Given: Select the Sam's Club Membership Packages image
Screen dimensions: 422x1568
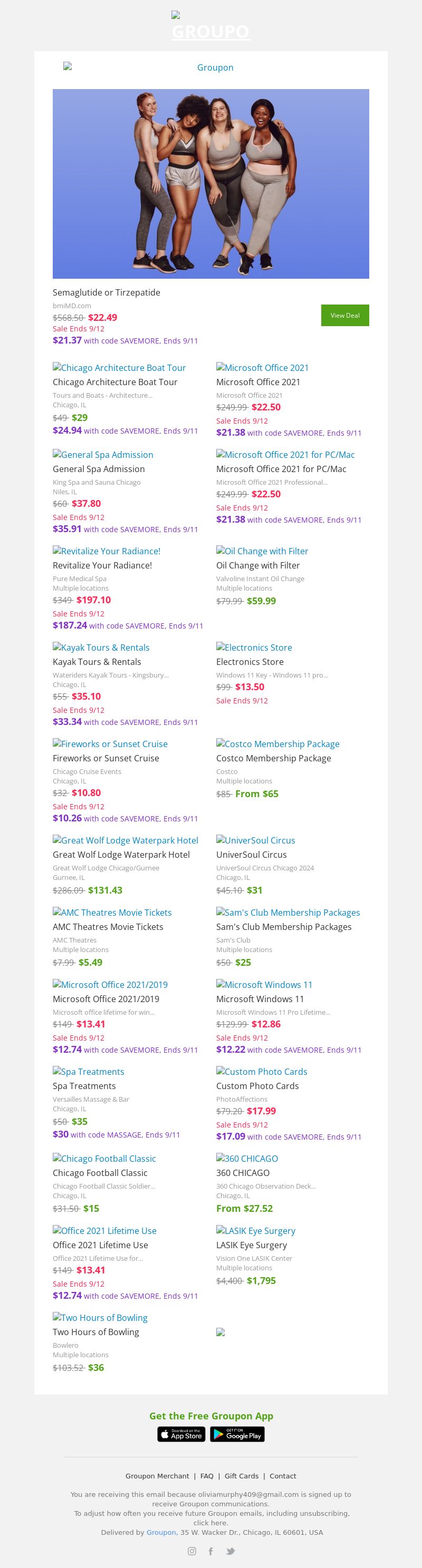Looking at the screenshot, I should coord(288,912).
